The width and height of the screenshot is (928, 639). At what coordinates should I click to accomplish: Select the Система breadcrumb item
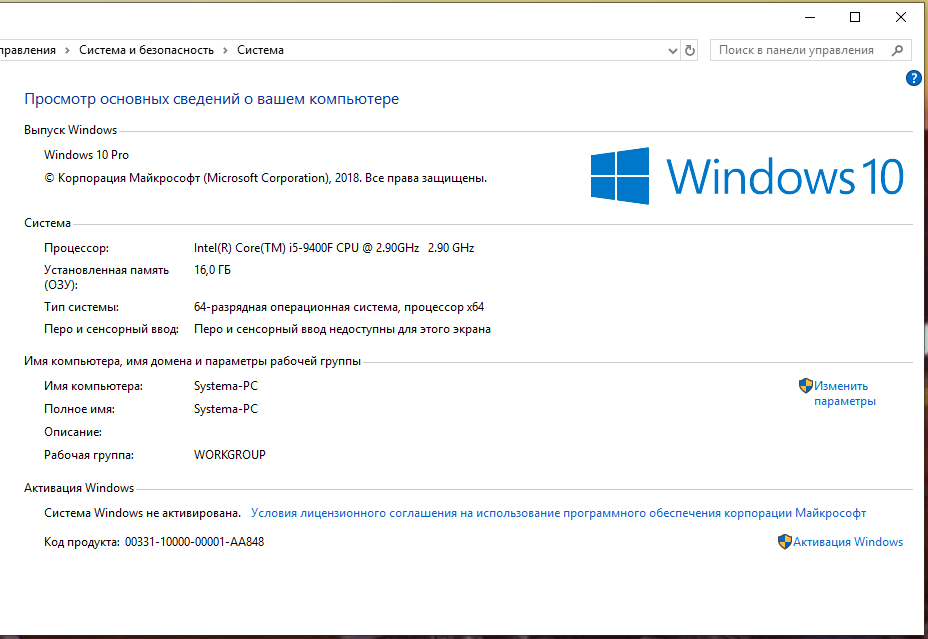tap(260, 50)
